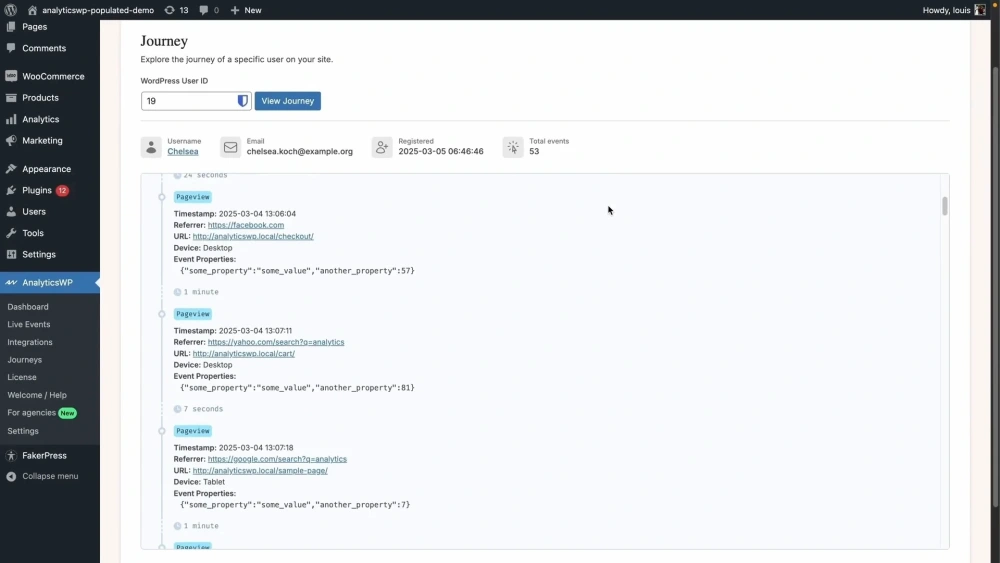Click the View Journey button
Screen dimensions: 1000x563
pyautogui.click(x=288, y=101)
